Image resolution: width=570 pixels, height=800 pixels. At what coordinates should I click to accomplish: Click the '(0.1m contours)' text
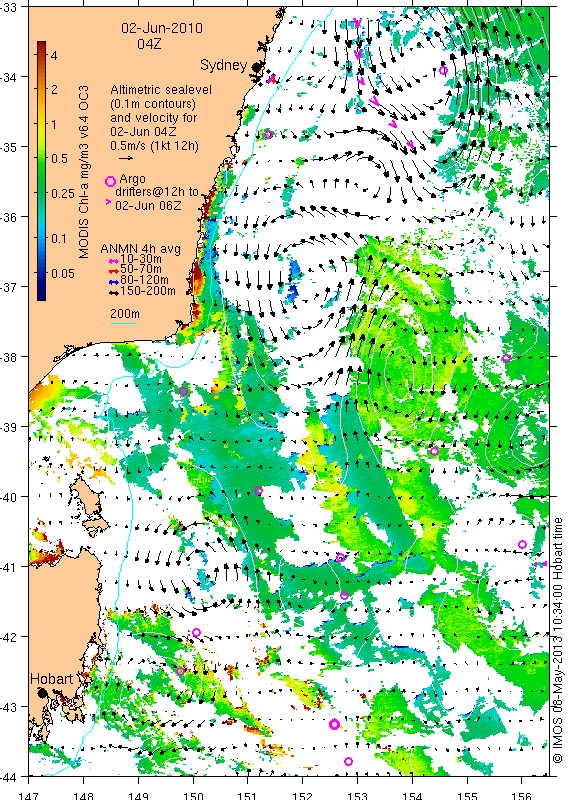click(x=153, y=104)
